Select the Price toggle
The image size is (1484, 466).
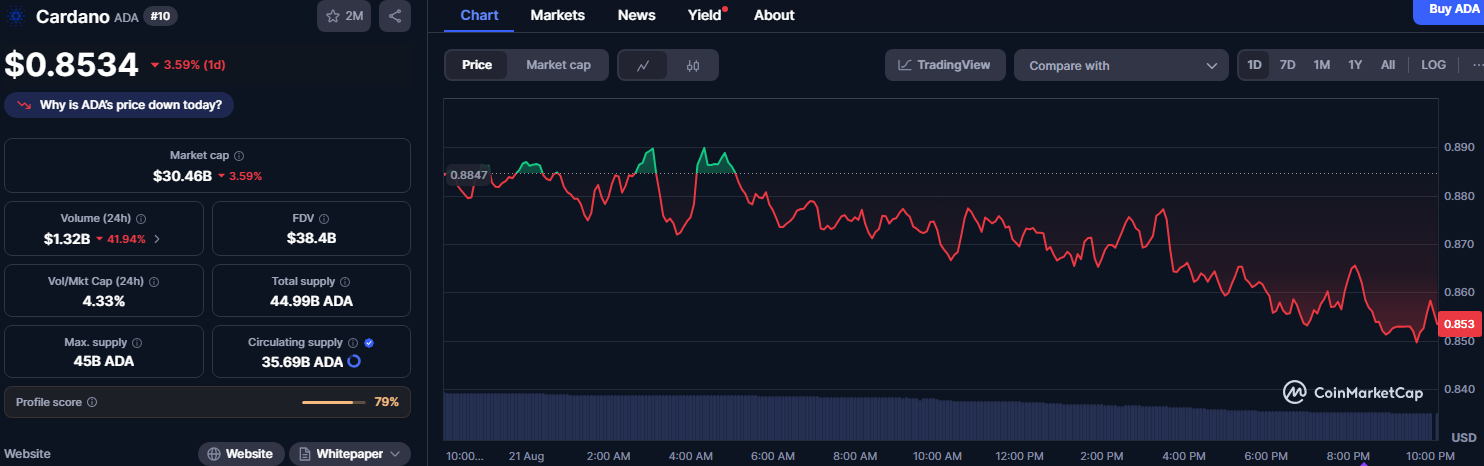point(477,65)
